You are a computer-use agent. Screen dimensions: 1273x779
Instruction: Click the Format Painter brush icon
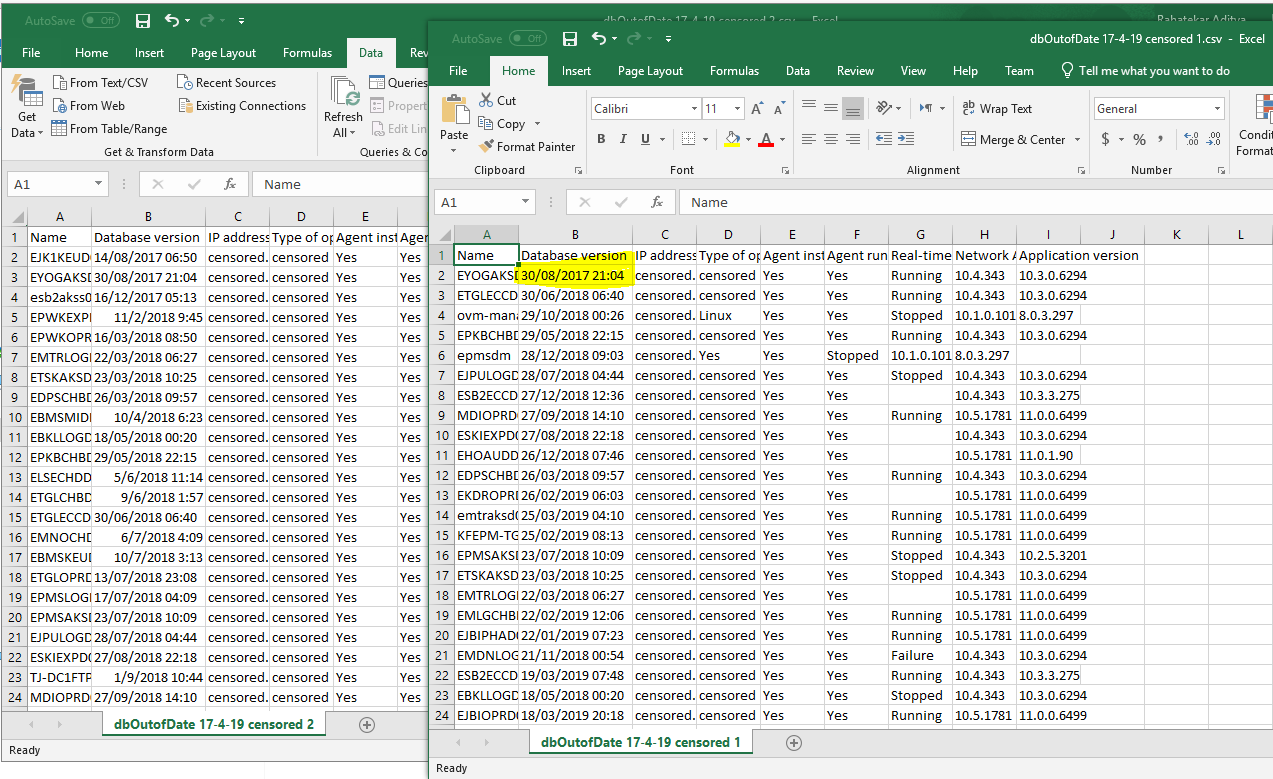(486, 146)
